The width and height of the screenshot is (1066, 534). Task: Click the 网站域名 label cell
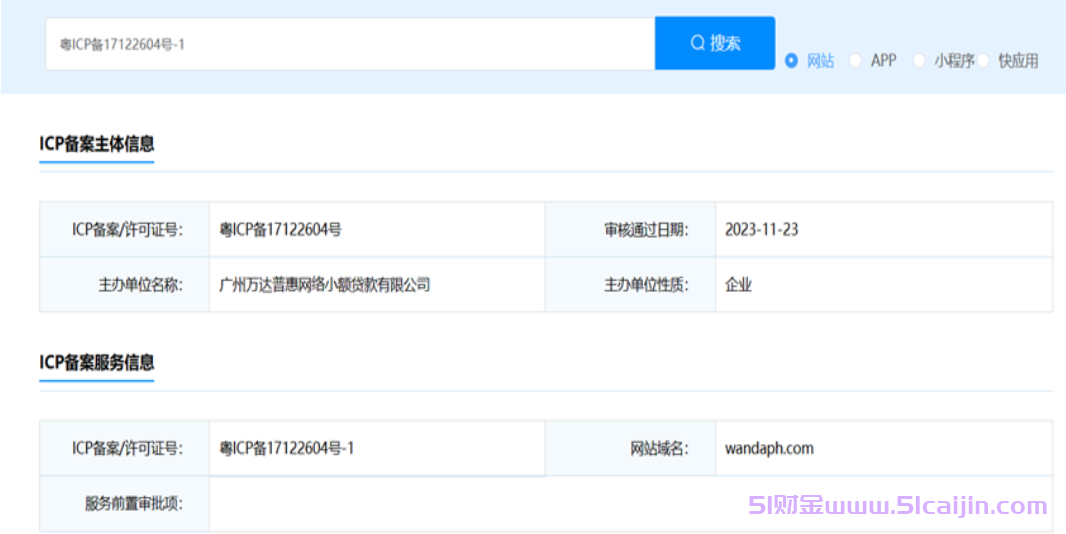630,448
